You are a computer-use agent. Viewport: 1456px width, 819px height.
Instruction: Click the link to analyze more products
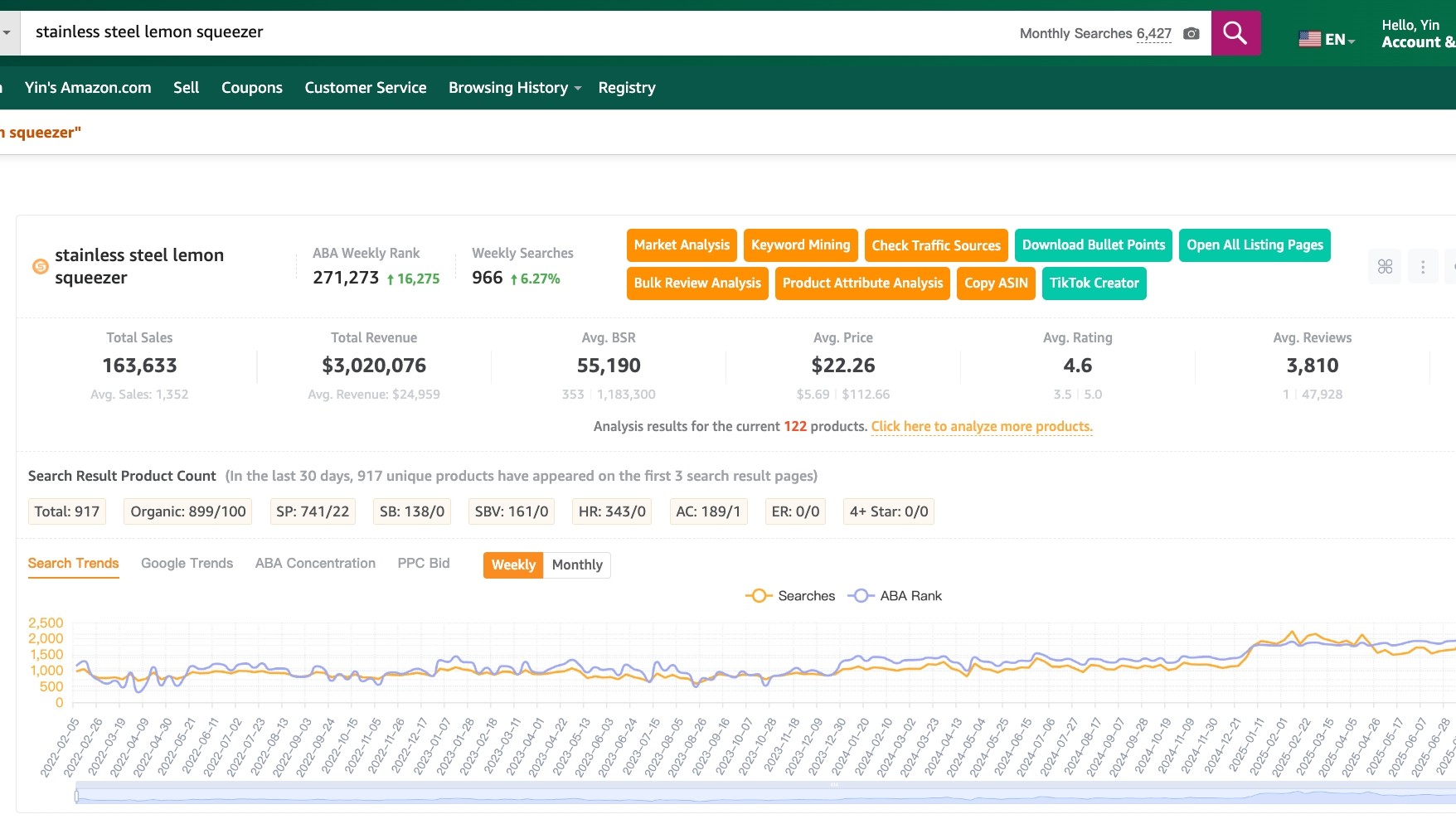click(x=982, y=426)
